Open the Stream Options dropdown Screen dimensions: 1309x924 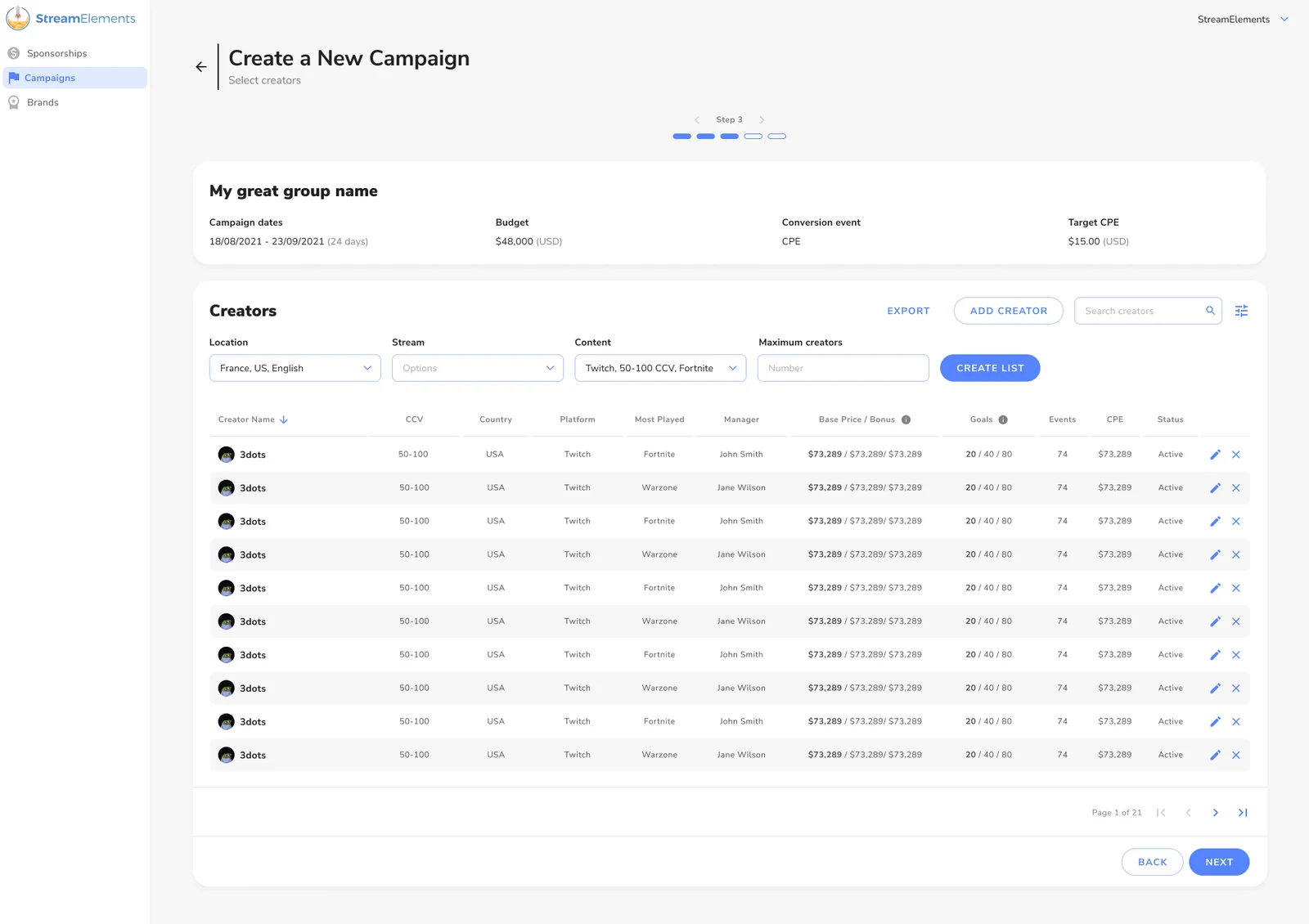tap(478, 368)
